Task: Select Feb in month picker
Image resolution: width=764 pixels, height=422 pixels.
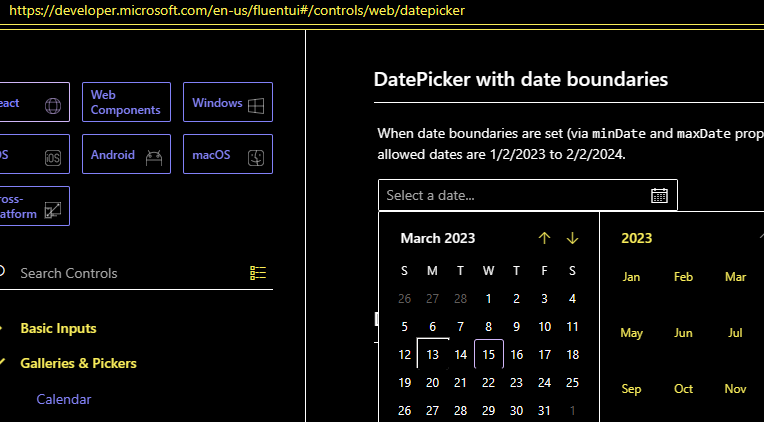Action: tap(683, 277)
